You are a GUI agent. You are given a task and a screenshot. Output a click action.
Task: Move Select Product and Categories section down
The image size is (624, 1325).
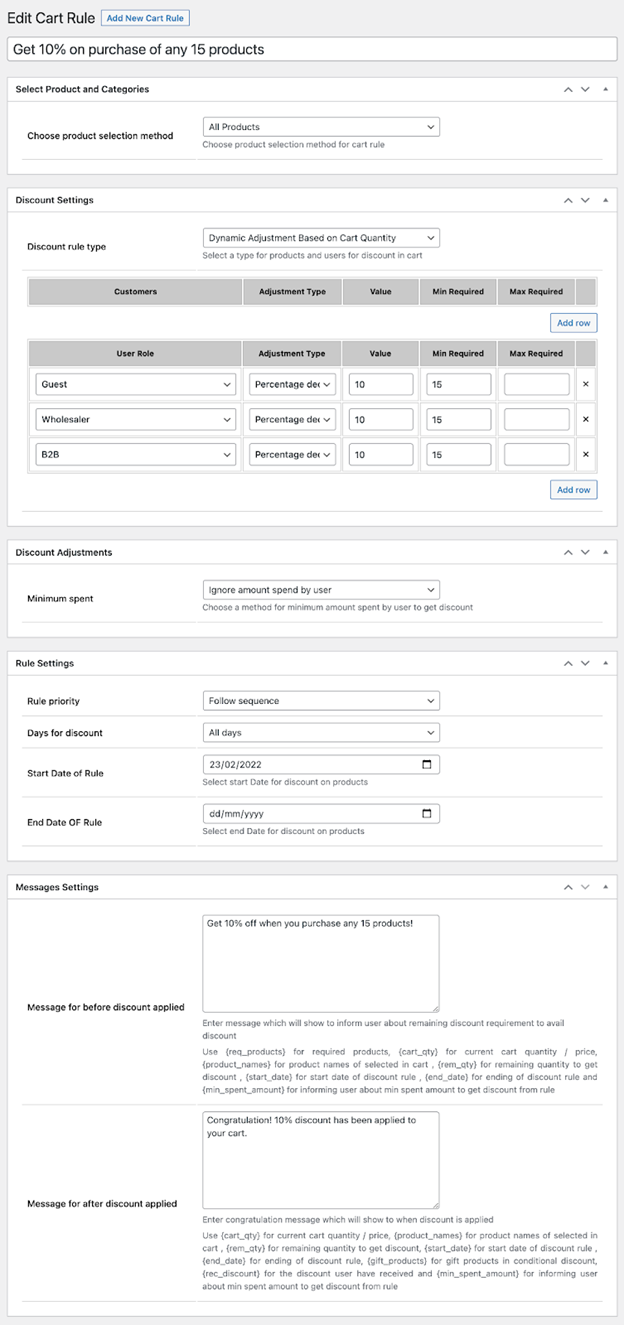point(586,88)
